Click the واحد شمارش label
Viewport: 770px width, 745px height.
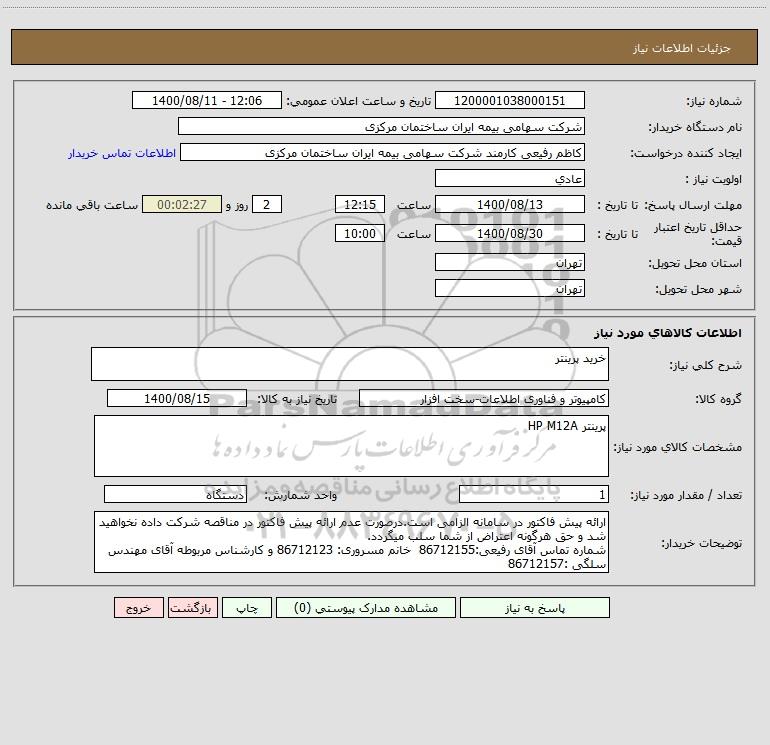coord(301,495)
